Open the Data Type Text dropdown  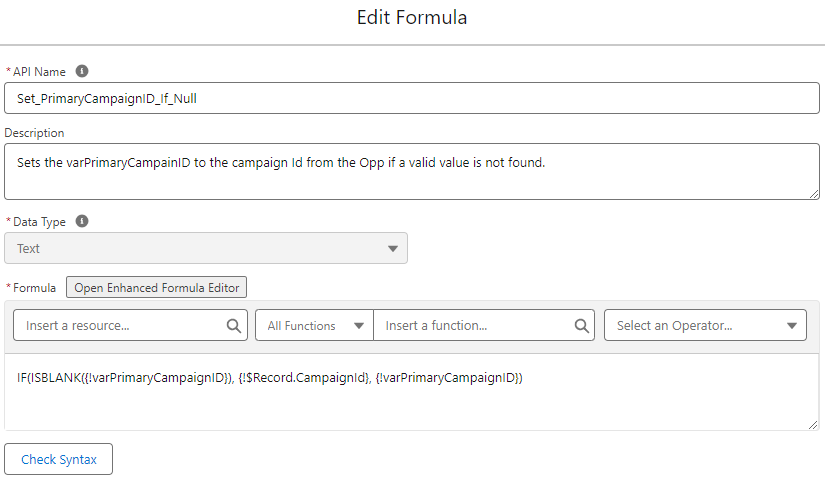coord(206,248)
